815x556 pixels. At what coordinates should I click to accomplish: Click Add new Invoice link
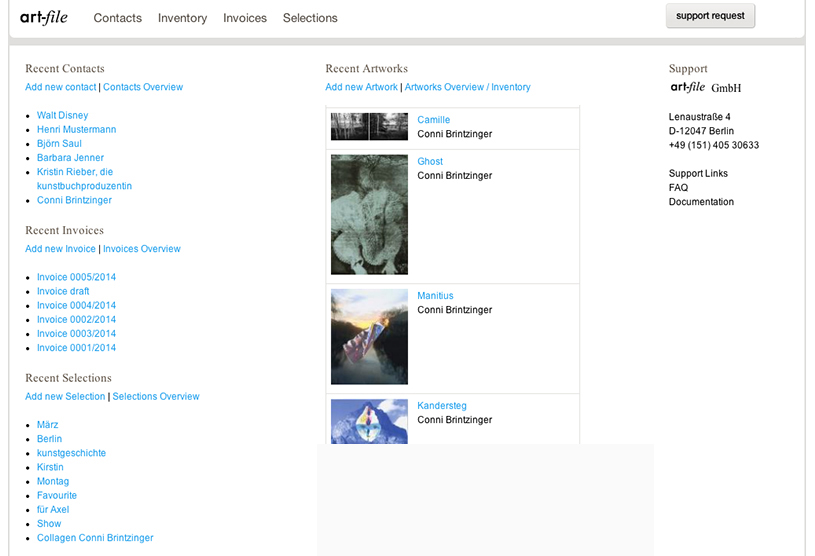point(60,249)
